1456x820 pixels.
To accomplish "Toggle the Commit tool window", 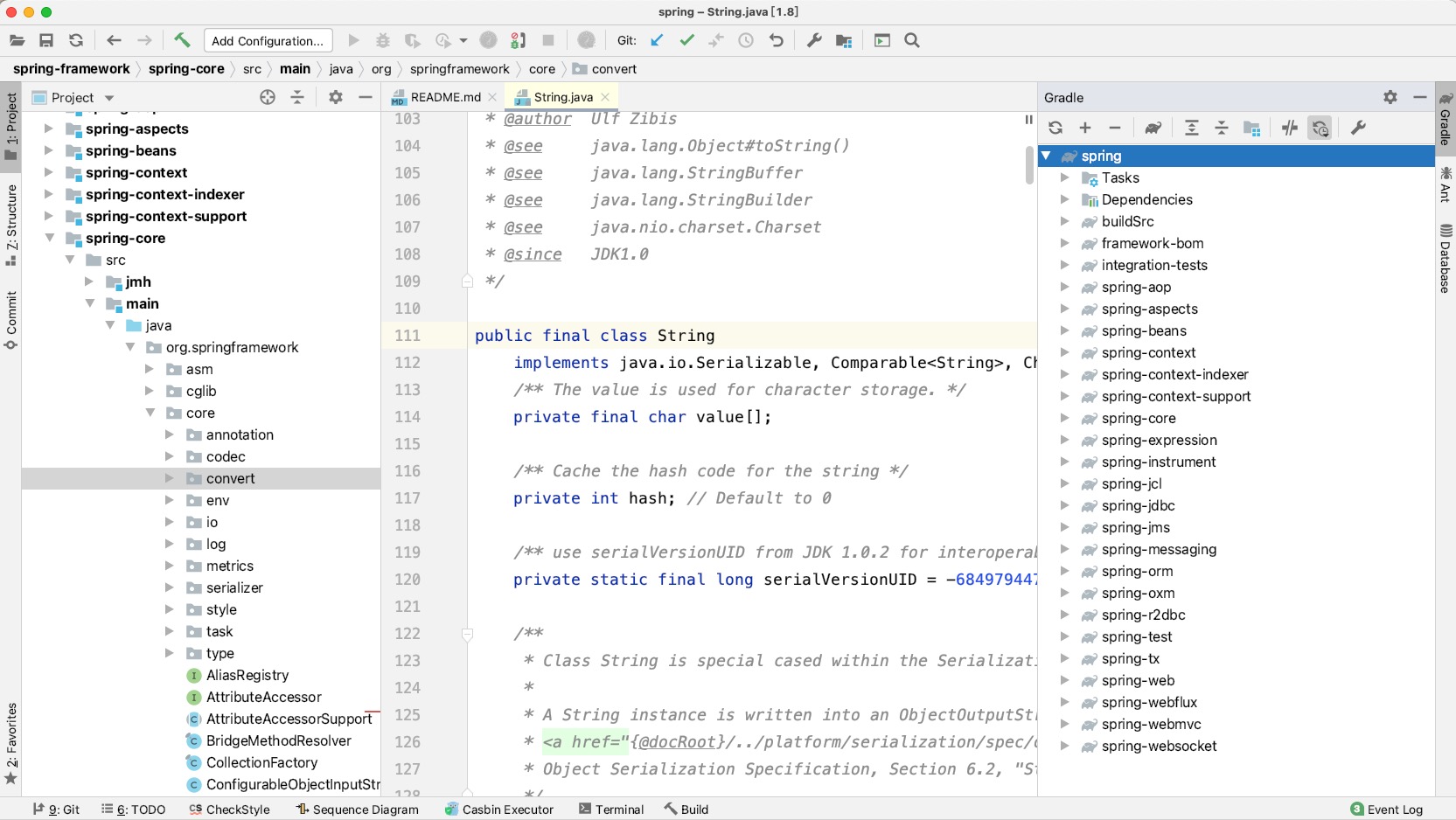I will tap(10, 320).
